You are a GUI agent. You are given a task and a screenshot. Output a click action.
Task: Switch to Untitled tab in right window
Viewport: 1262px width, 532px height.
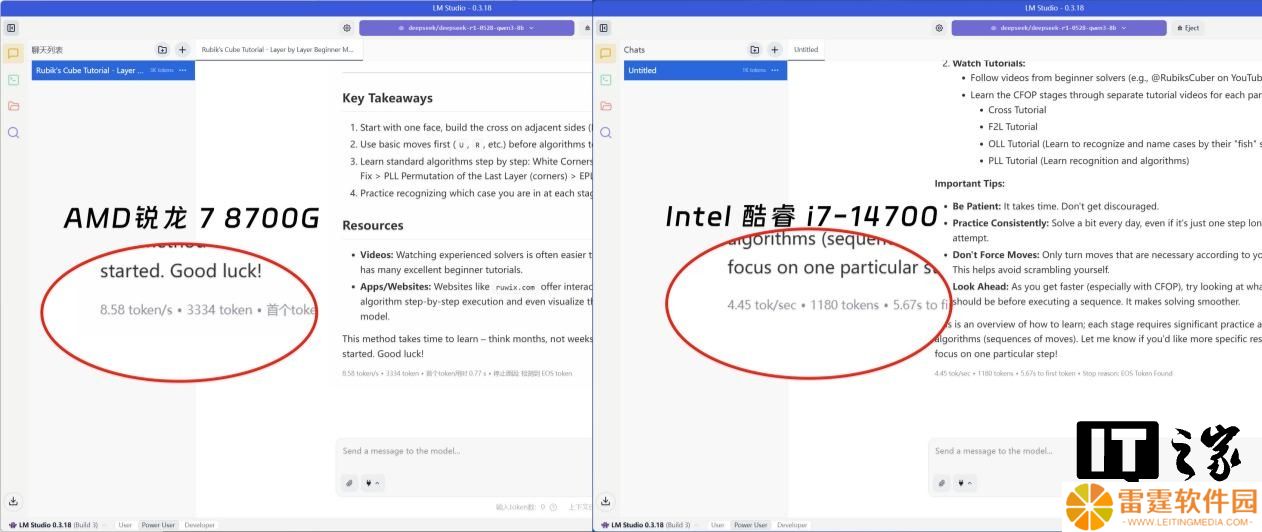[x=806, y=49]
